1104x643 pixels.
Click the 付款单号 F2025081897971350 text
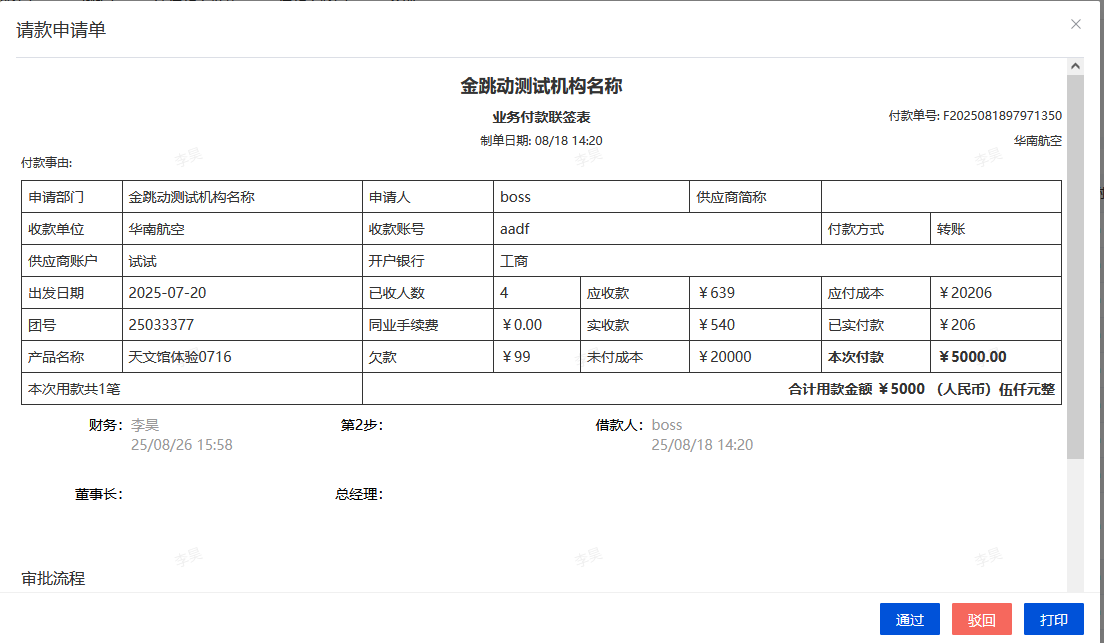click(x=975, y=116)
